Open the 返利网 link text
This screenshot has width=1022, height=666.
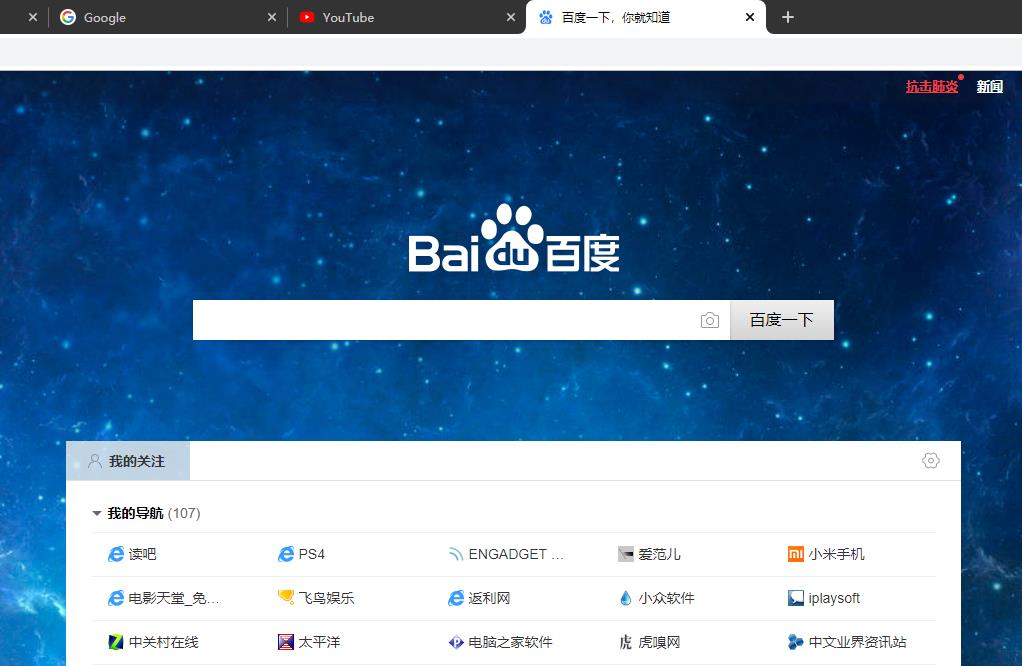[489, 598]
